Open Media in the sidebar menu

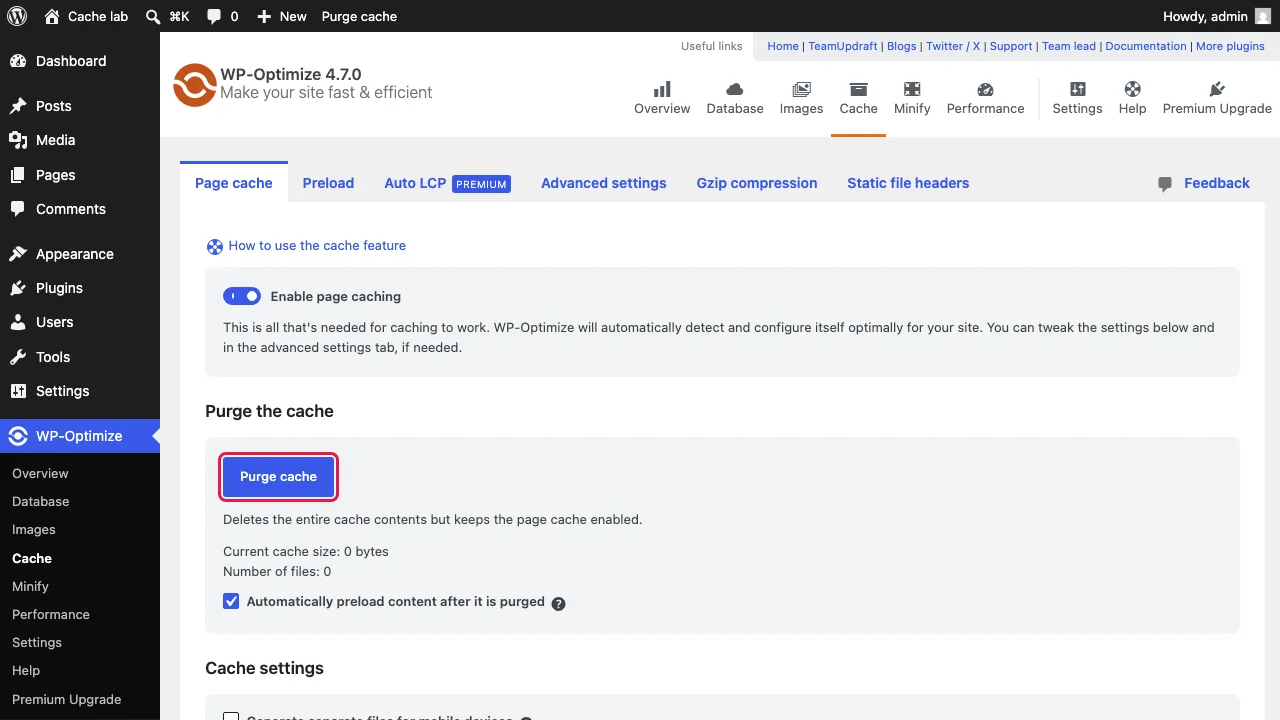[80, 140]
